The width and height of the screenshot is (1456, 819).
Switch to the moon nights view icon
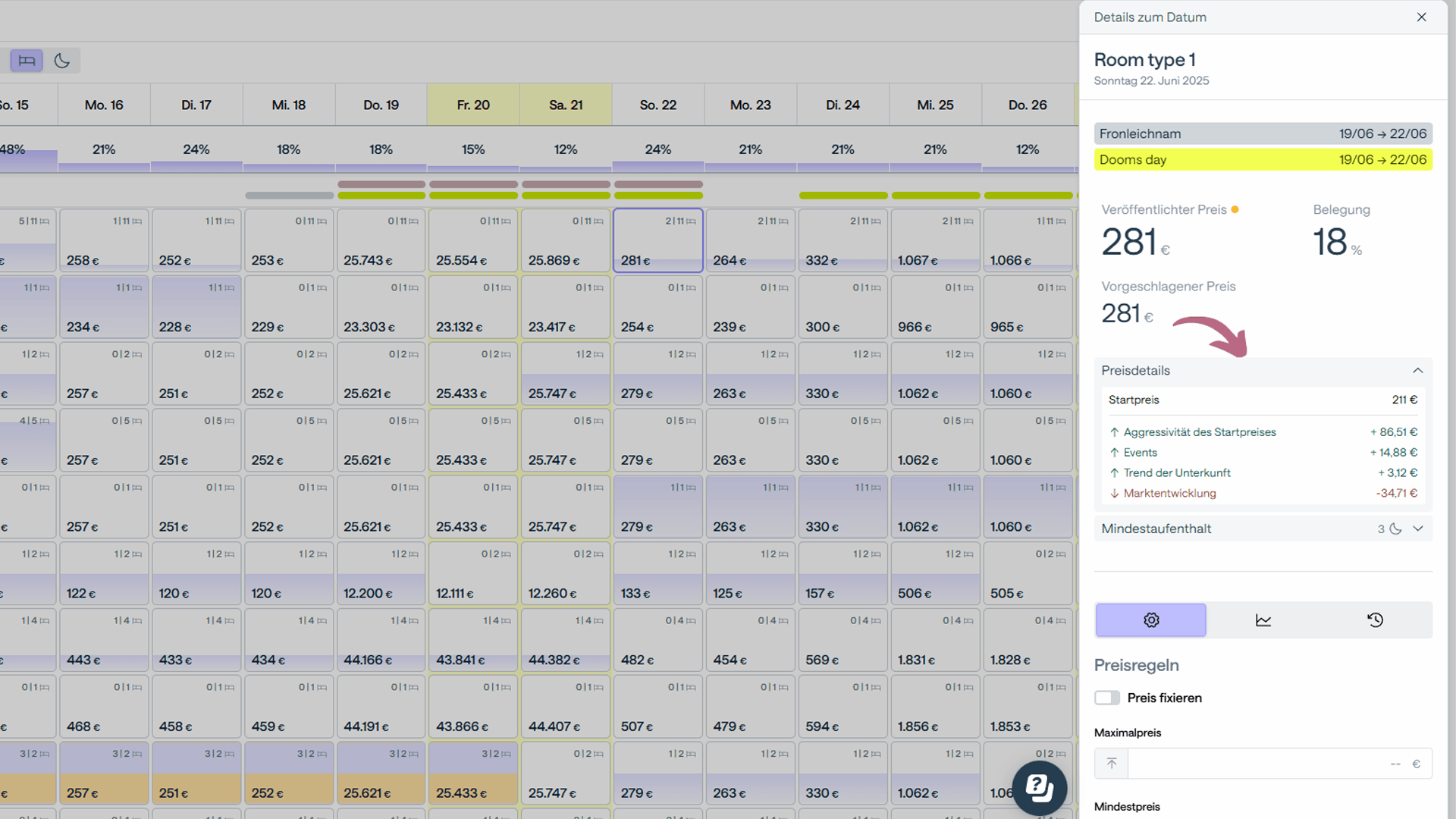[x=62, y=61]
